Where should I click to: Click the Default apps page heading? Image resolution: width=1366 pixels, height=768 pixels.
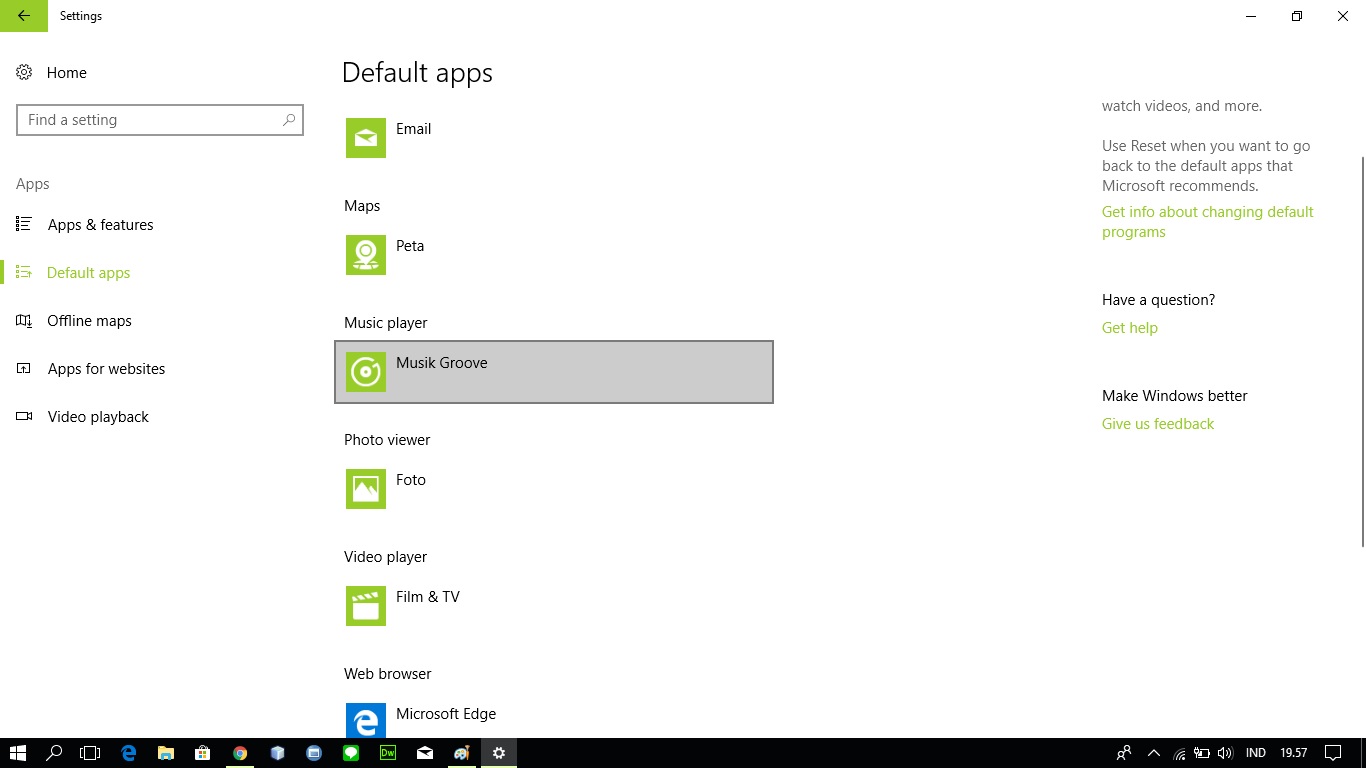[417, 73]
